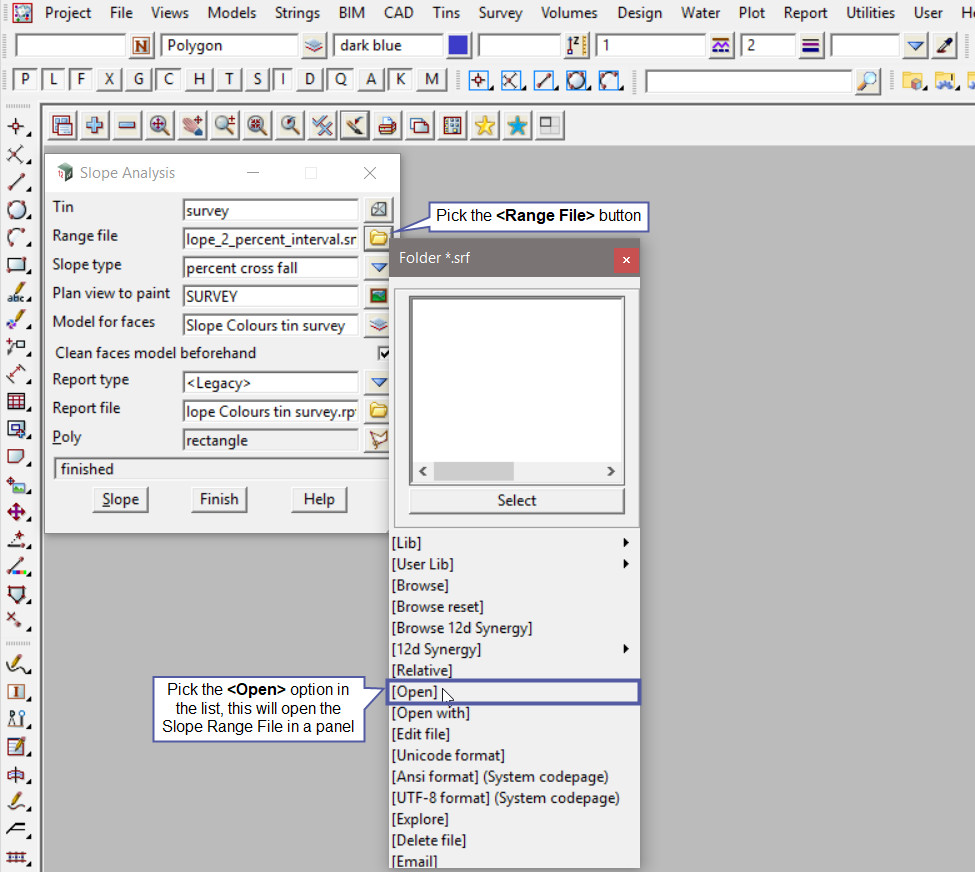Click the Slope button

(x=121, y=499)
